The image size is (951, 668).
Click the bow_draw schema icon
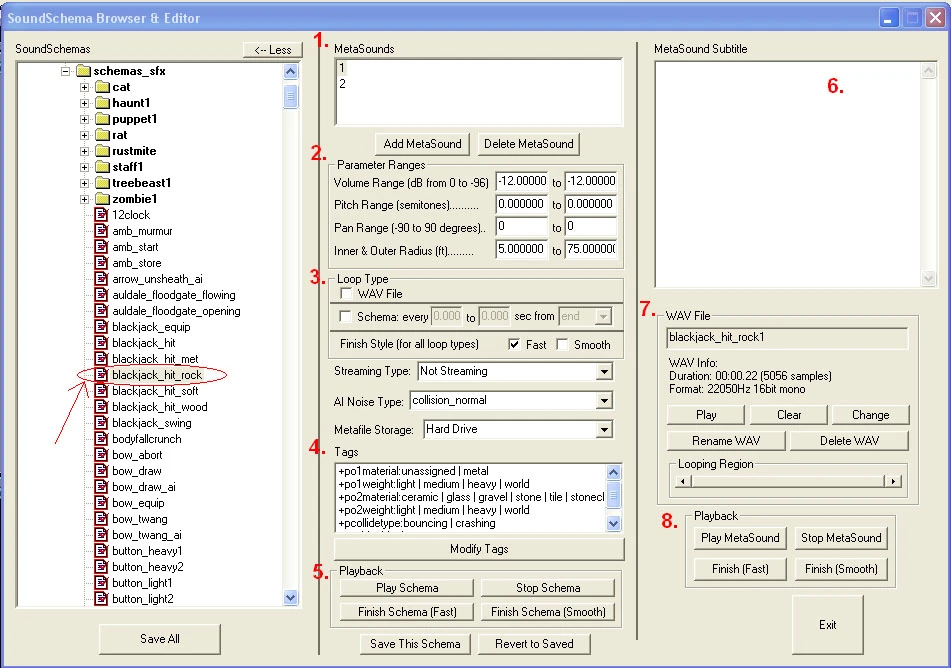(x=101, y=471)
